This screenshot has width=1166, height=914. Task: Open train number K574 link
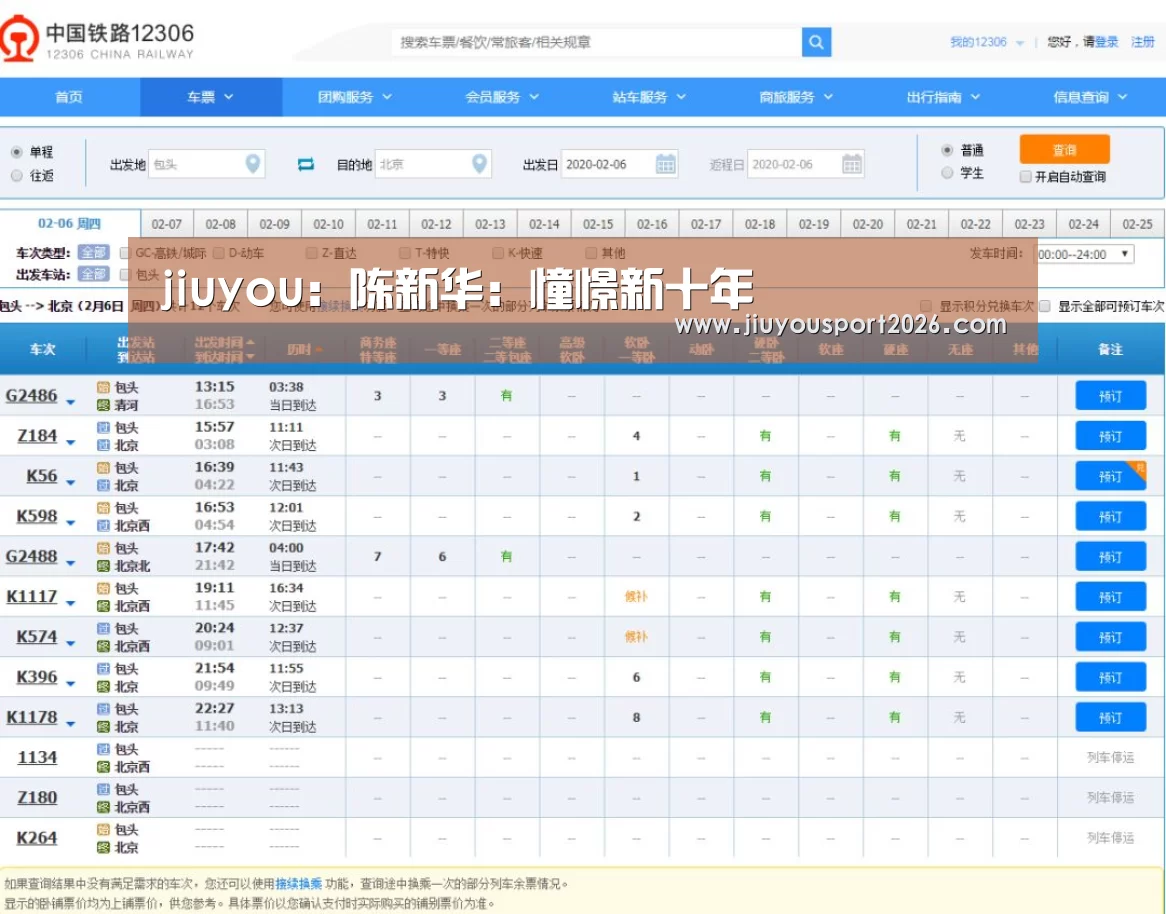coord(36,637)
